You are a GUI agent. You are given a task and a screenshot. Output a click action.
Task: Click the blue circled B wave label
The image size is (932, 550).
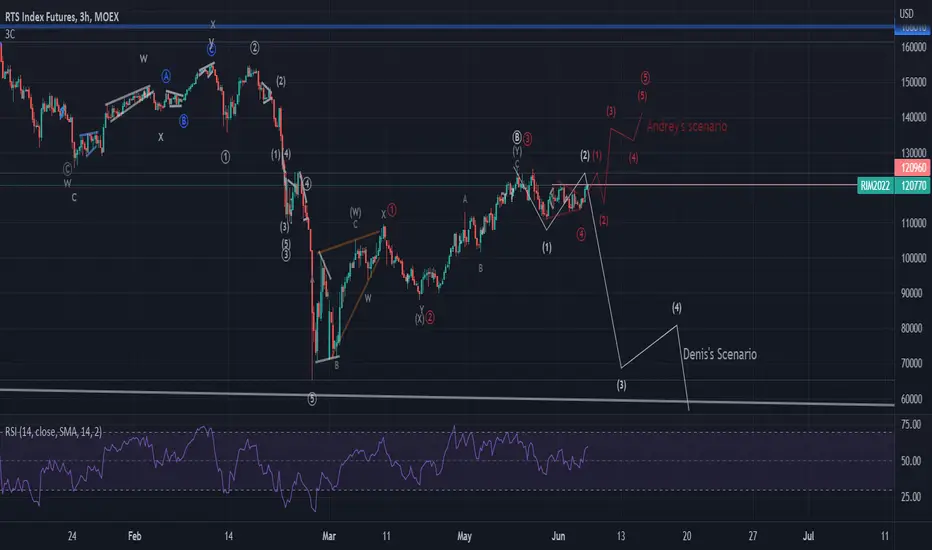(x=184, y=121)
